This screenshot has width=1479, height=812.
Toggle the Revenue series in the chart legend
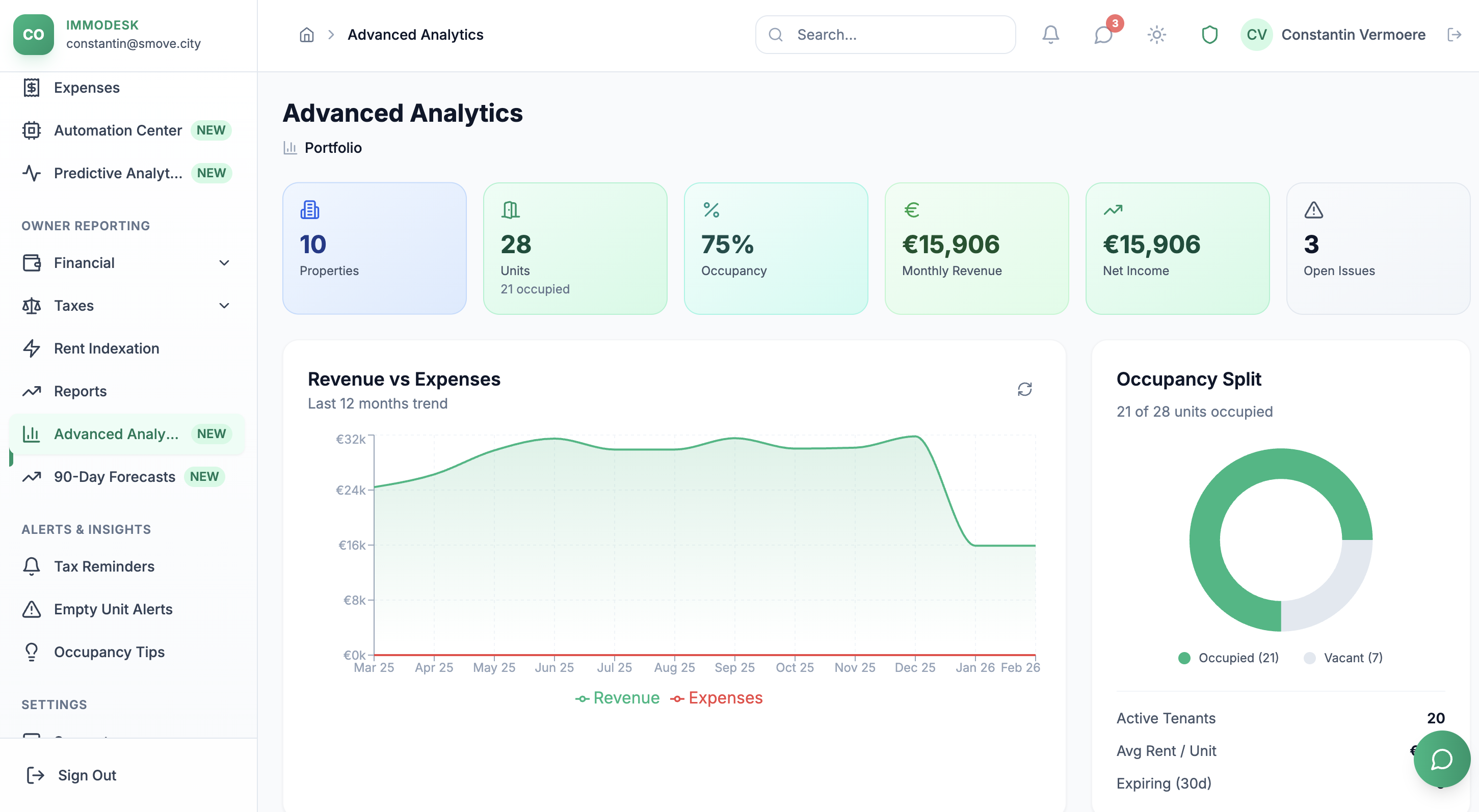(x=617, y=698)
